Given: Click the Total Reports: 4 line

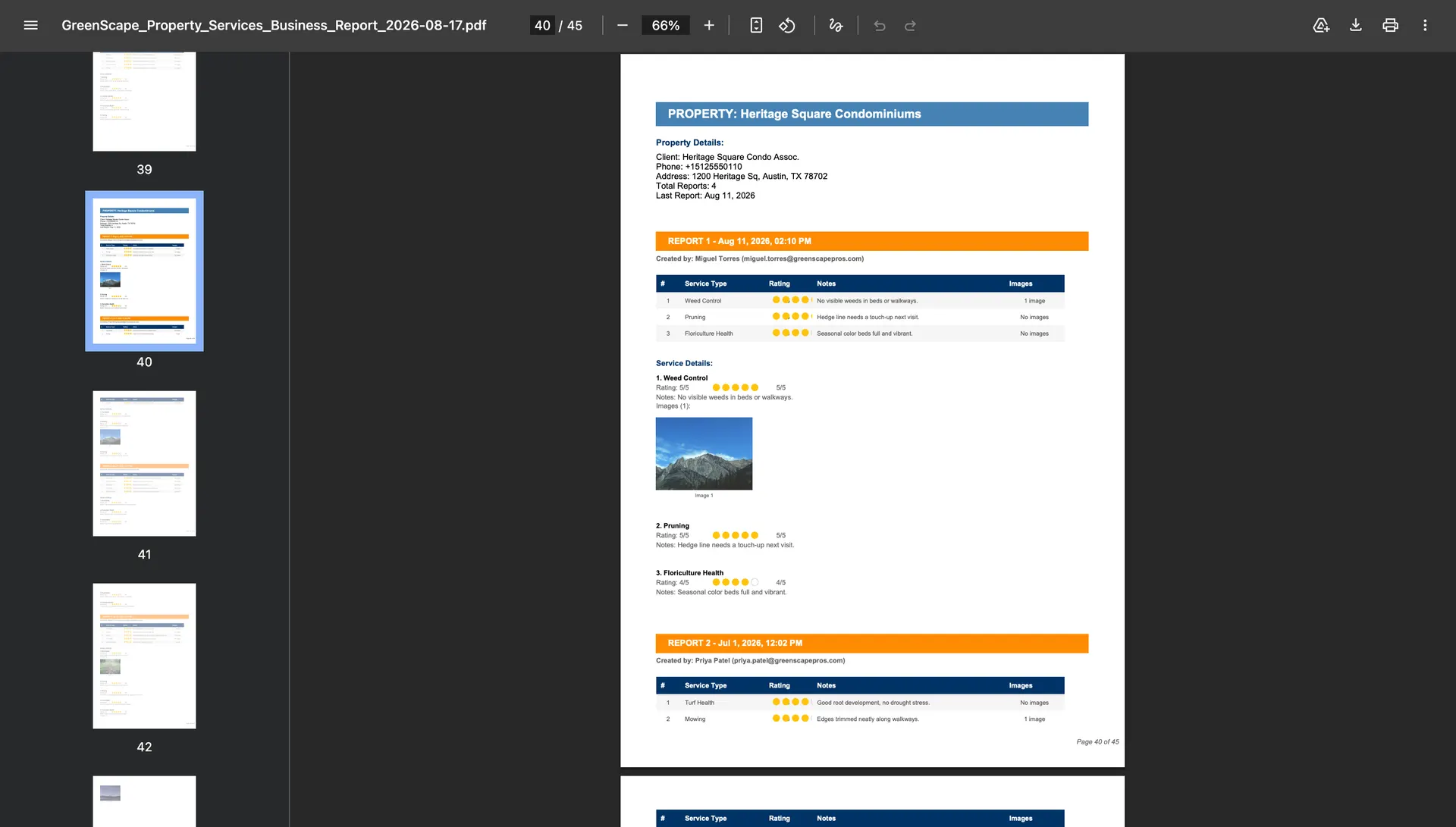Looking at the screenshot, I should [x=686, y=186].
